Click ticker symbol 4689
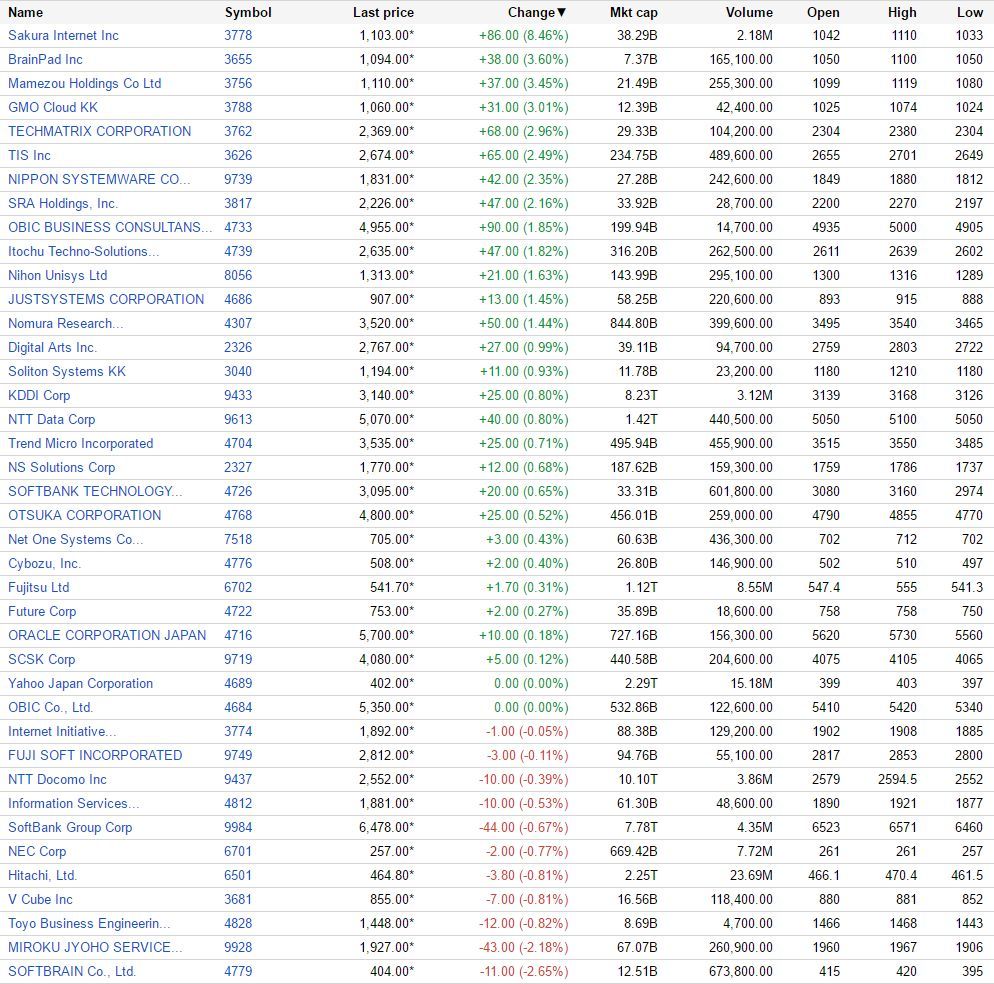Image resolution: width=994 pixels, height=984 pixels. point(238,683)
